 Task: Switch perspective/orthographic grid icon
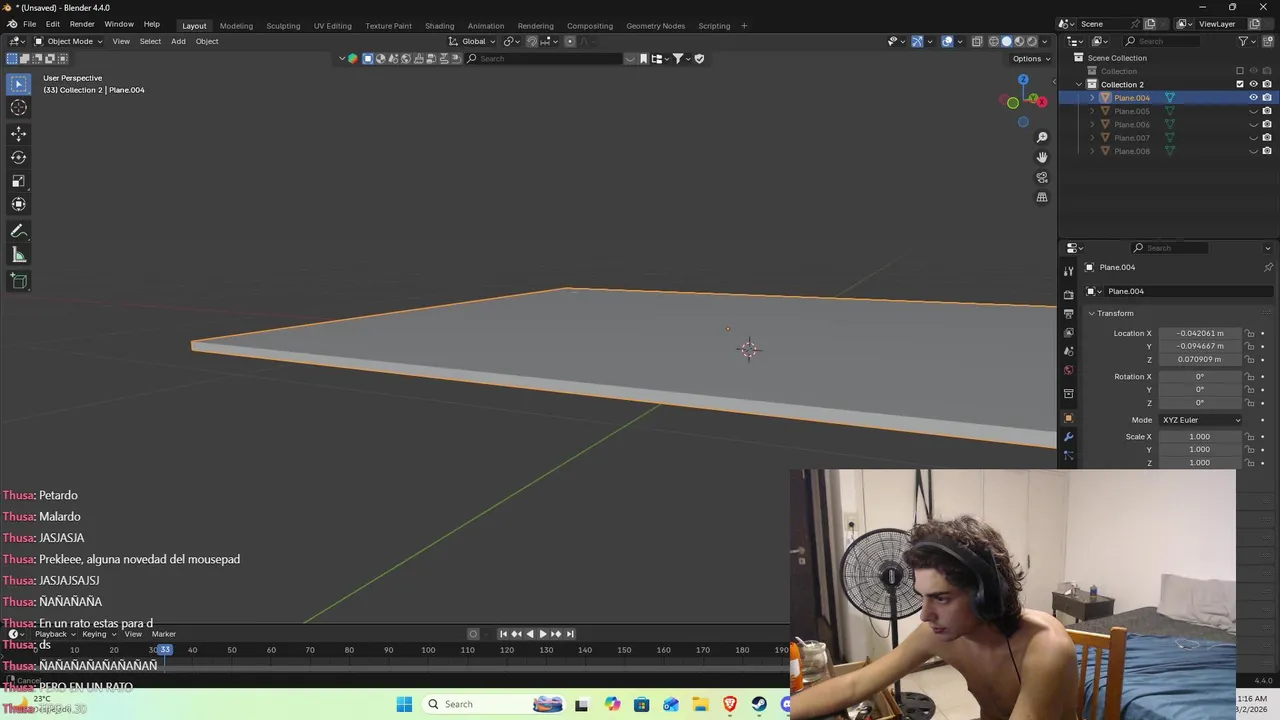(x=1042, y=197)
